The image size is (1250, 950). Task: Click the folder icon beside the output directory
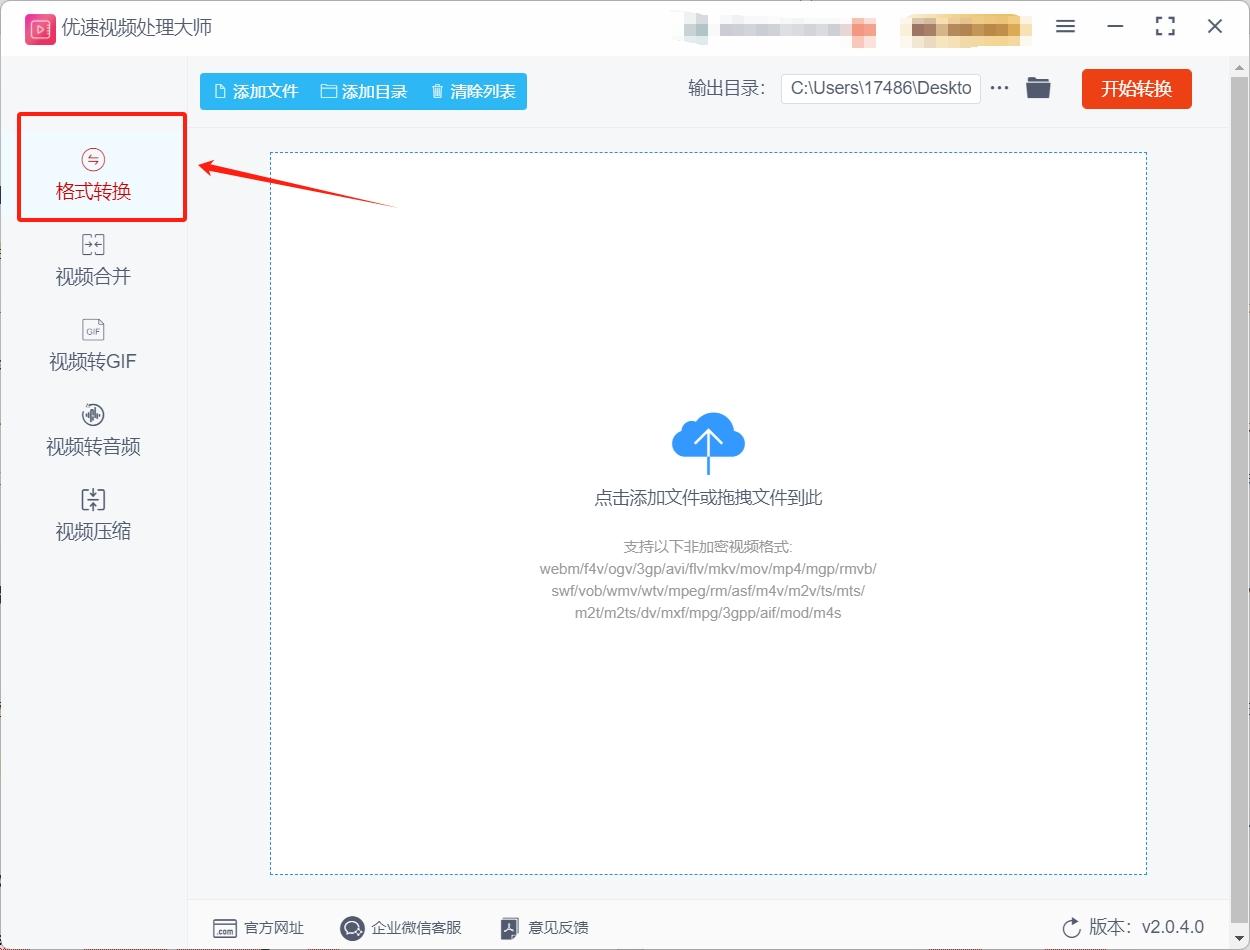1038,88
